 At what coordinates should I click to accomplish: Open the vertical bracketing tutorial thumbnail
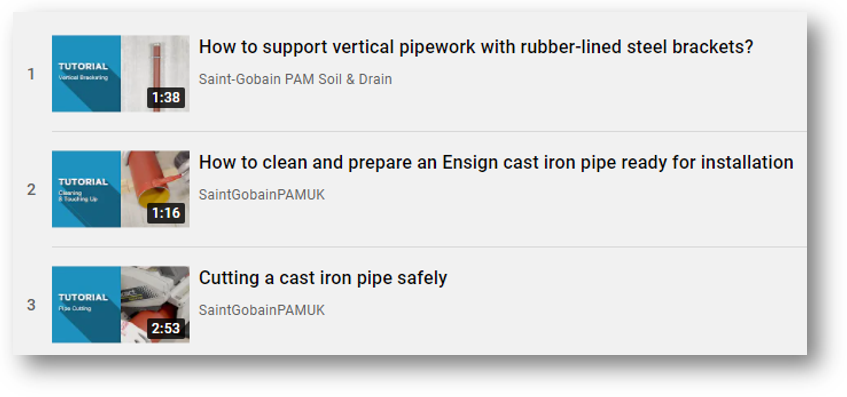[120, 73]
